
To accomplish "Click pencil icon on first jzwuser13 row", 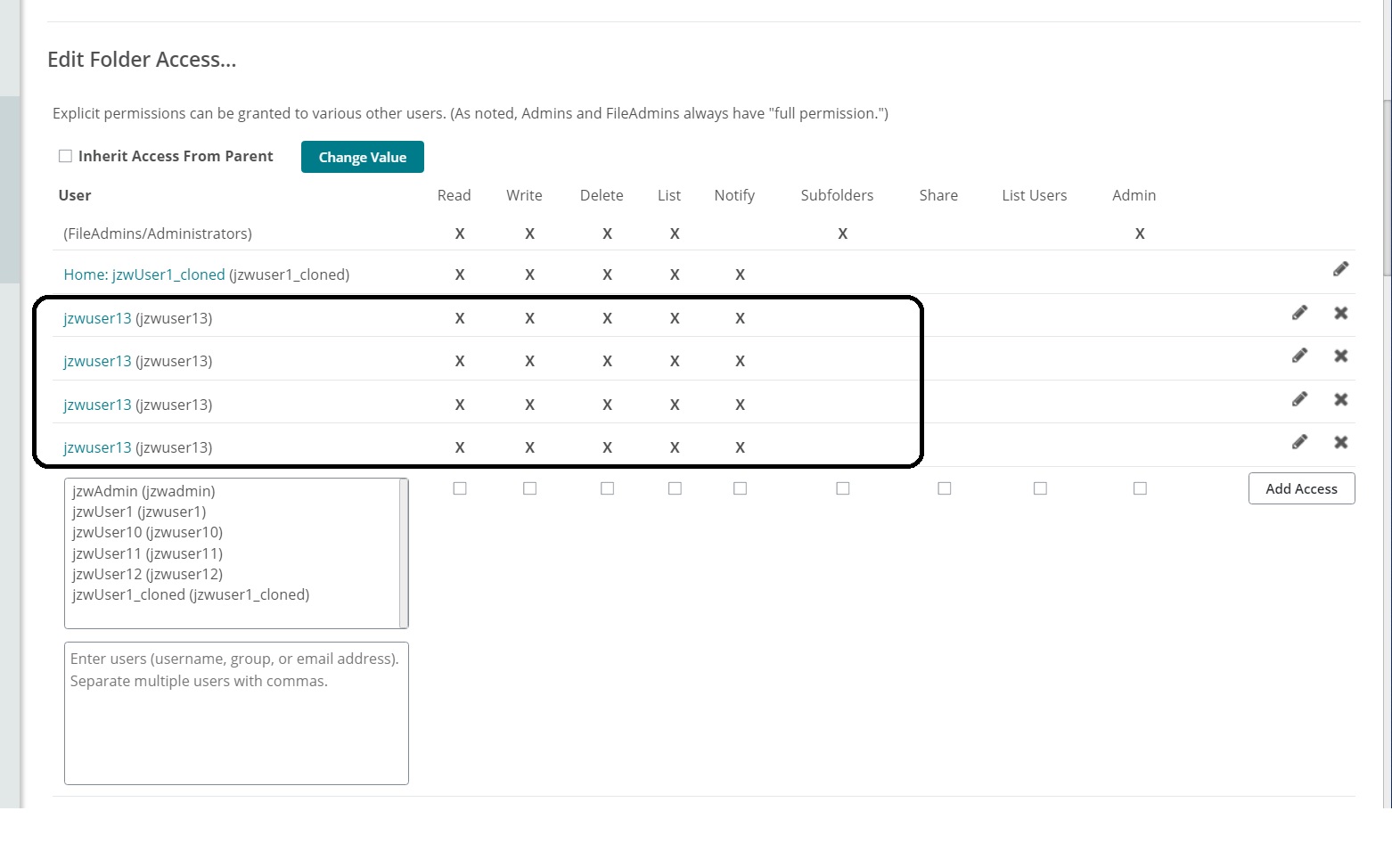I will (x=1299, y=313).
